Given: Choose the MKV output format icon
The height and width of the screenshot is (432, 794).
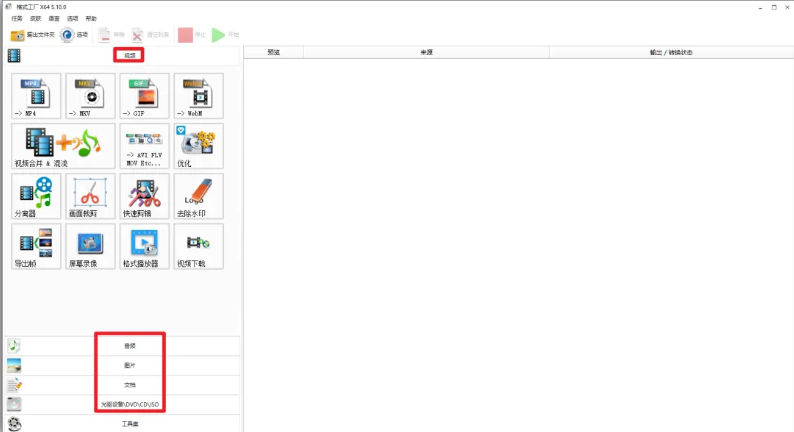Looking at the screenshot, I should pos(90,96).
